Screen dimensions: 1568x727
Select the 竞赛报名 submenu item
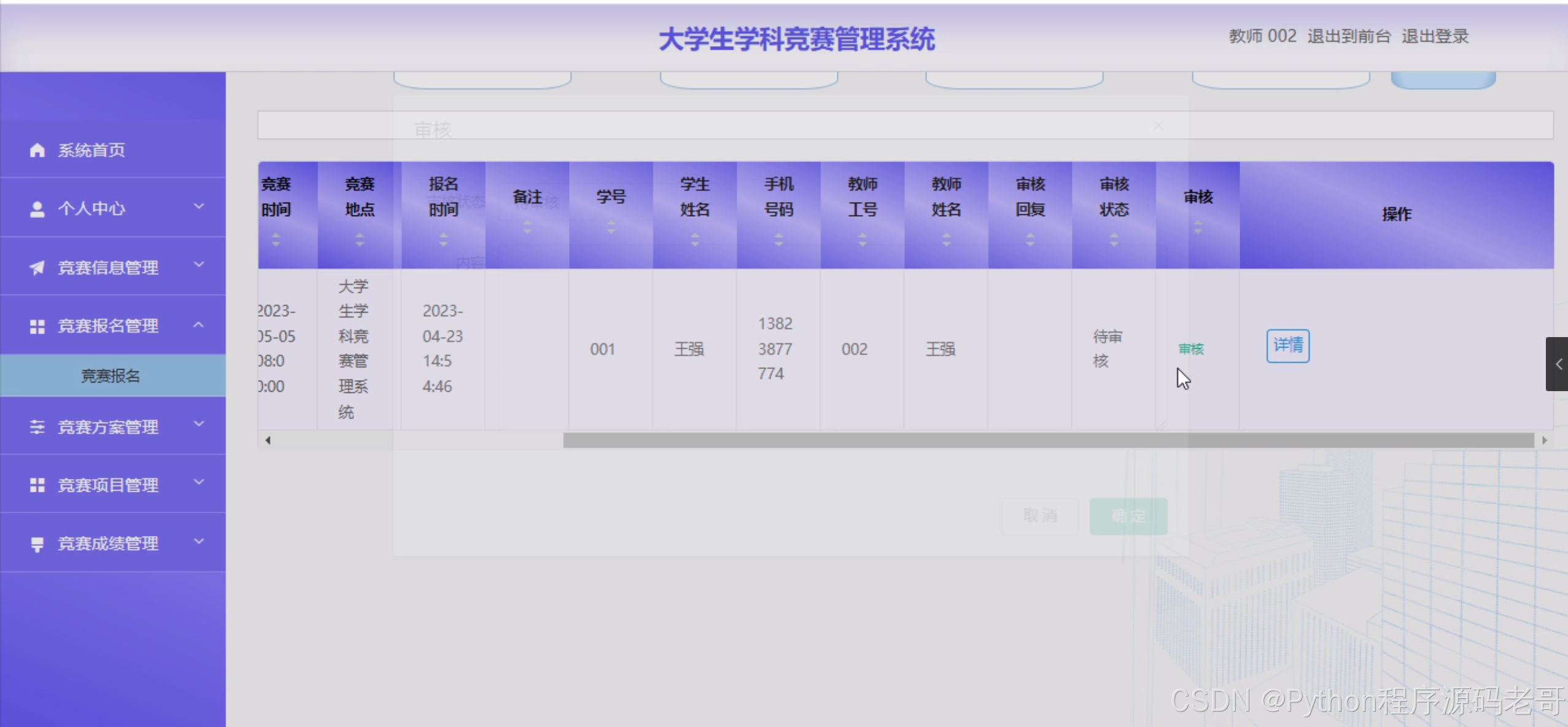[111, 376]
